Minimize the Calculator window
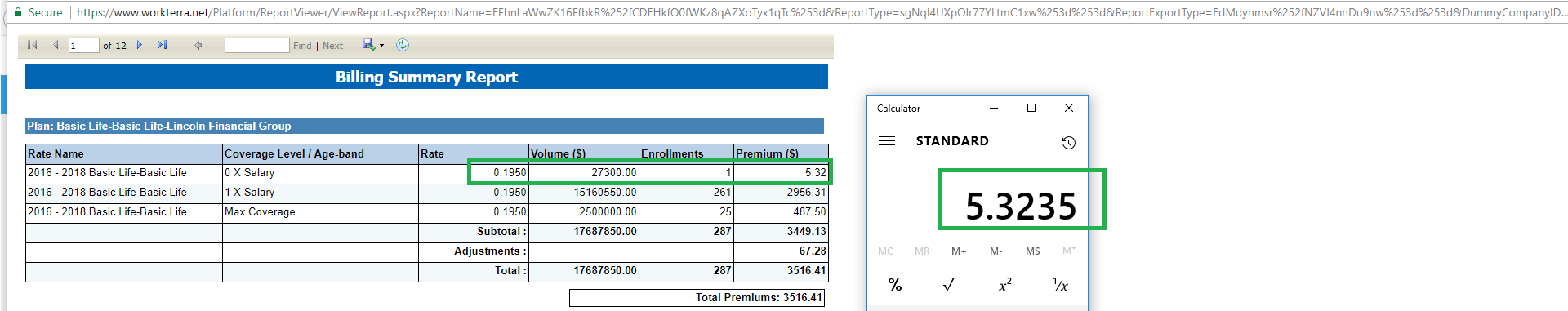Image resolution: width=1568 pixels, height=311 pixels. pos(994,108)
